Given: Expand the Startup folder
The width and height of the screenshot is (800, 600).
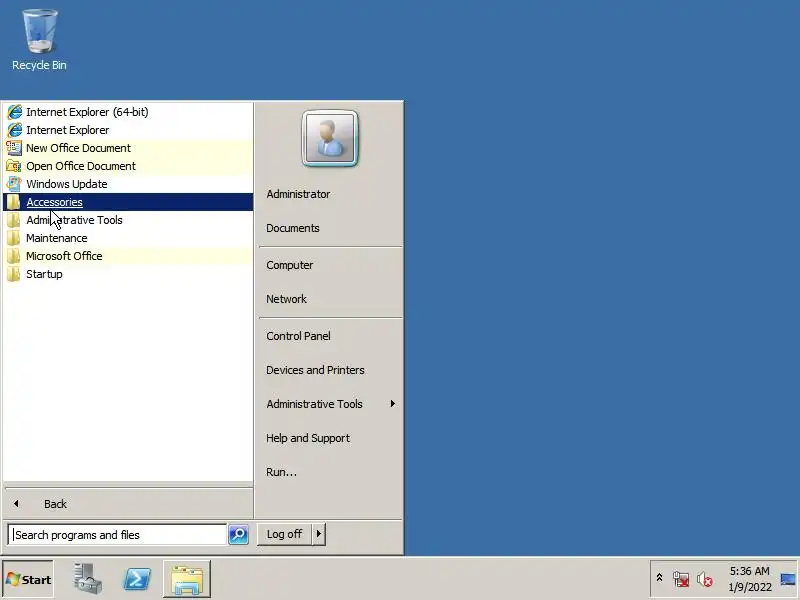Looking at the screenshot, I should (128, 274).
